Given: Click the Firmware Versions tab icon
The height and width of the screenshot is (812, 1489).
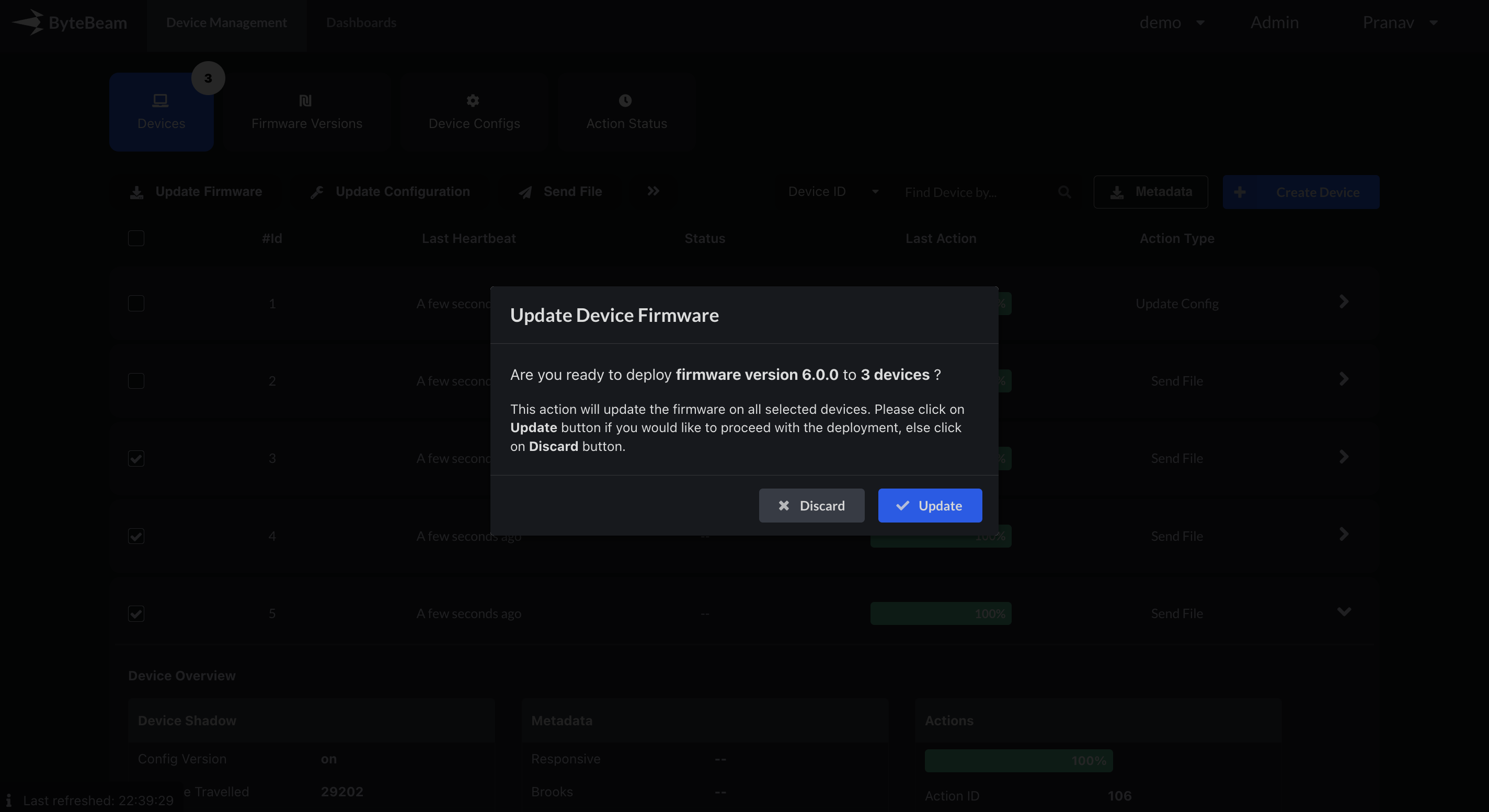Looking at the screenshot, I should point(306,100).
